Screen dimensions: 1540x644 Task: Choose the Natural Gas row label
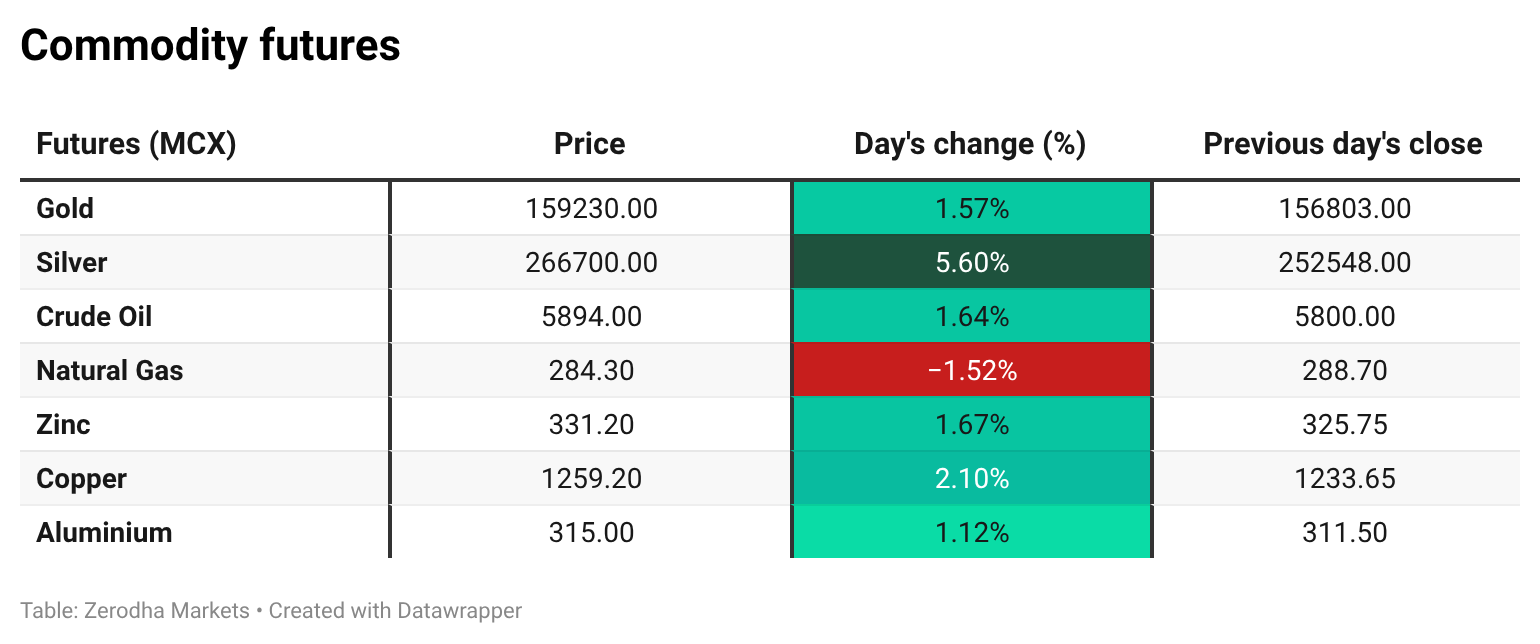110,371
